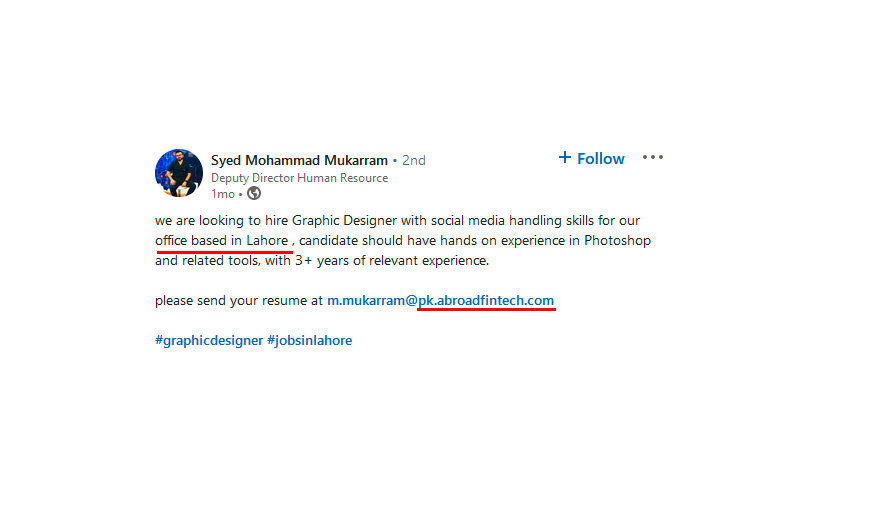Click the m.mukarram@pk.abroadfintech.com email link
This screenshot has width=896, height=532.
tap(440, 301)
